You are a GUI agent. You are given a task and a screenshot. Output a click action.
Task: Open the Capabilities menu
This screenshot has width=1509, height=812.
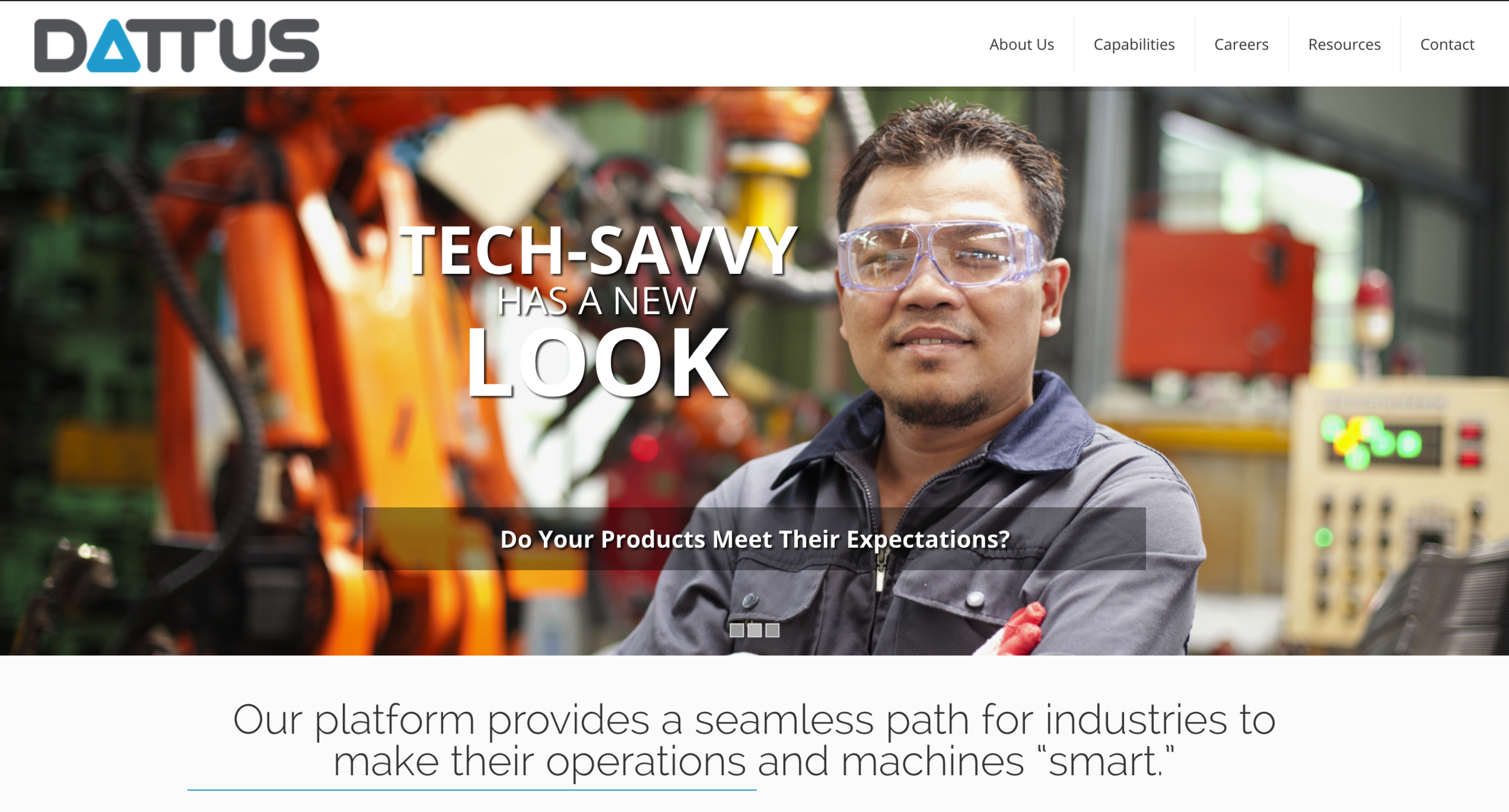(x=1134, y=45)
